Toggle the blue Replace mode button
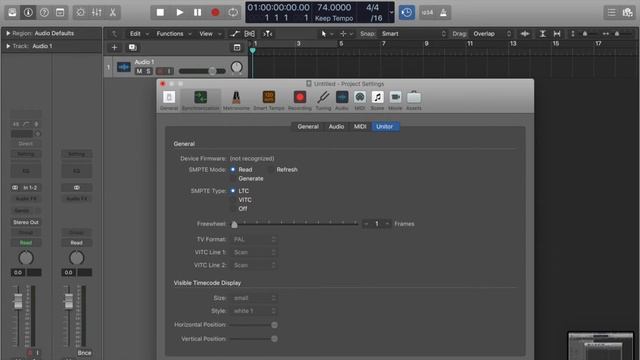Screen dimensions: 640x360 click(x=407, y=12)
